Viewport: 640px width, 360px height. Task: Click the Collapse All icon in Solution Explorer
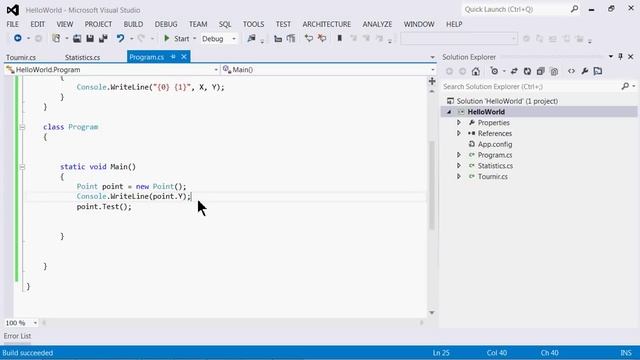(540, 71)
